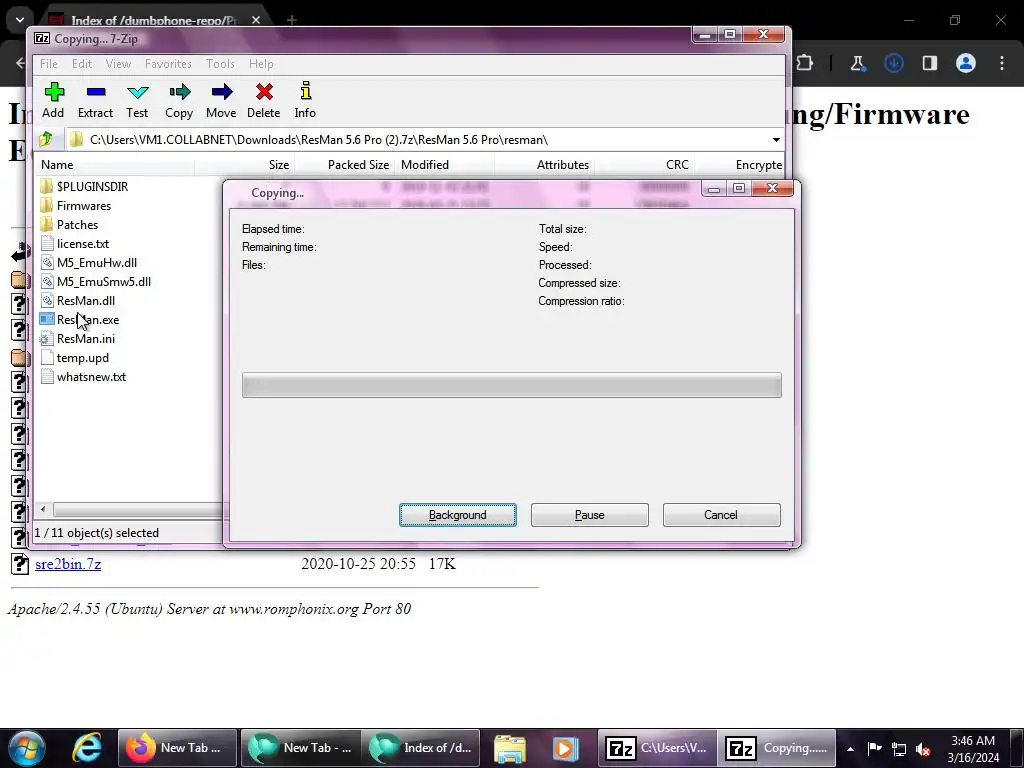Open the View menu
Image resolution: width=1024 pixels, height=768 pixels.
tap(118, 64)
